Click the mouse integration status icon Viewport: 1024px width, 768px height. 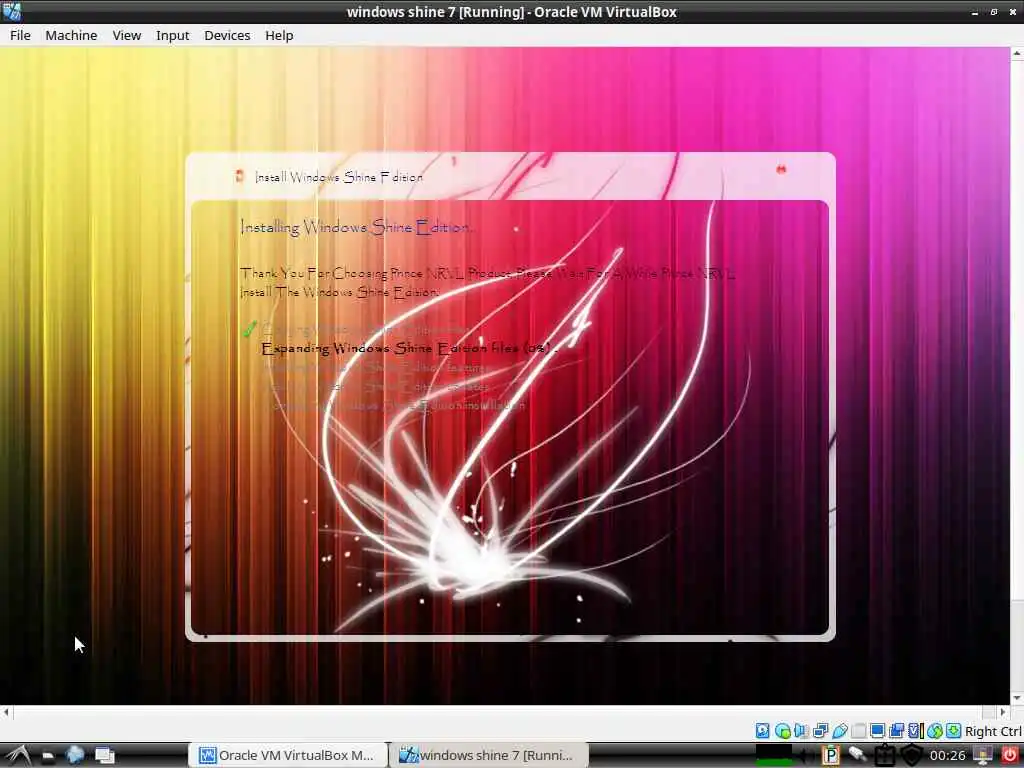935,731
